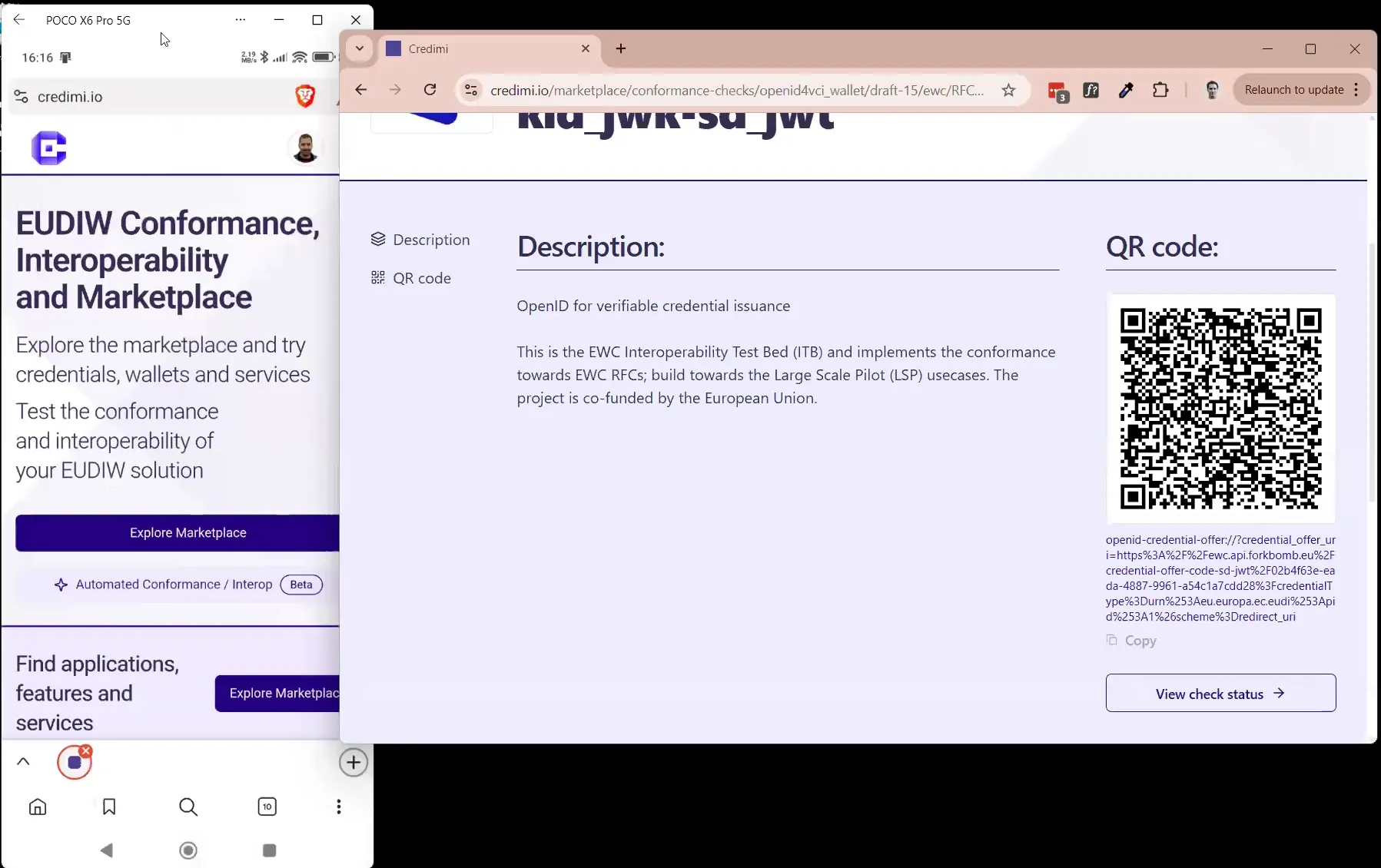Bookmark this page with the star icon

pos(1008,91)
